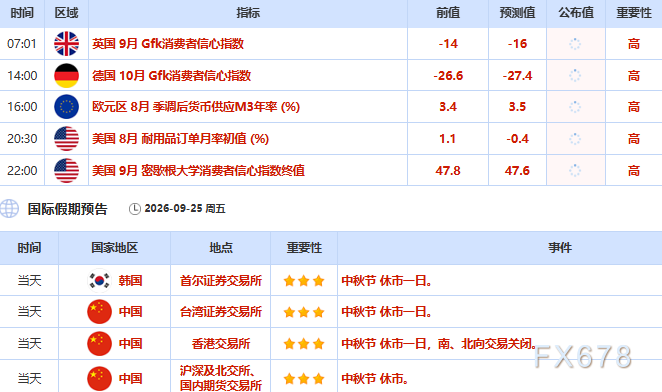Screen dimensions: 662x392
Task: Click the globe icon beside 国际假期预告
Action: pos(9,208)
